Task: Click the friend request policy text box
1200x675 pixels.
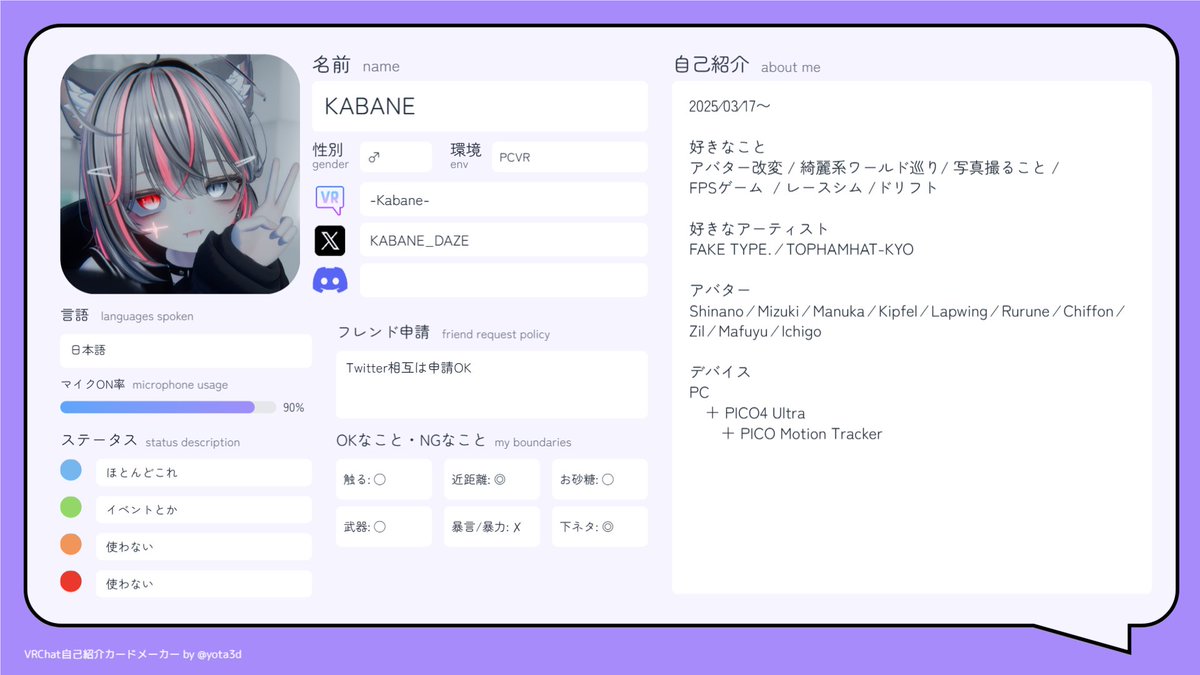Action: 492,384
